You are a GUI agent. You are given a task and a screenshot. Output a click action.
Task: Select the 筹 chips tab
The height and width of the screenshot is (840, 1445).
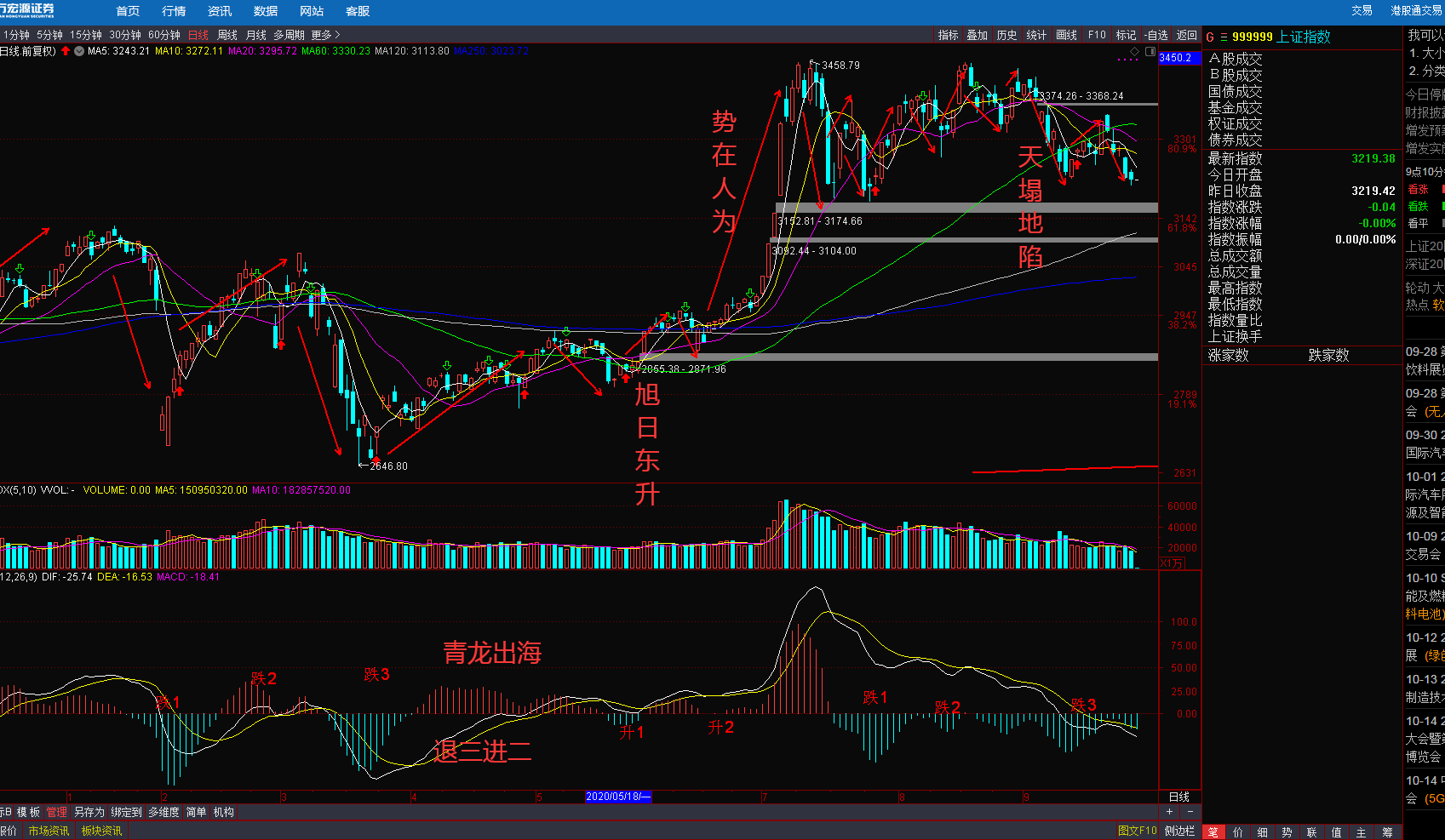click(1387, 831)
